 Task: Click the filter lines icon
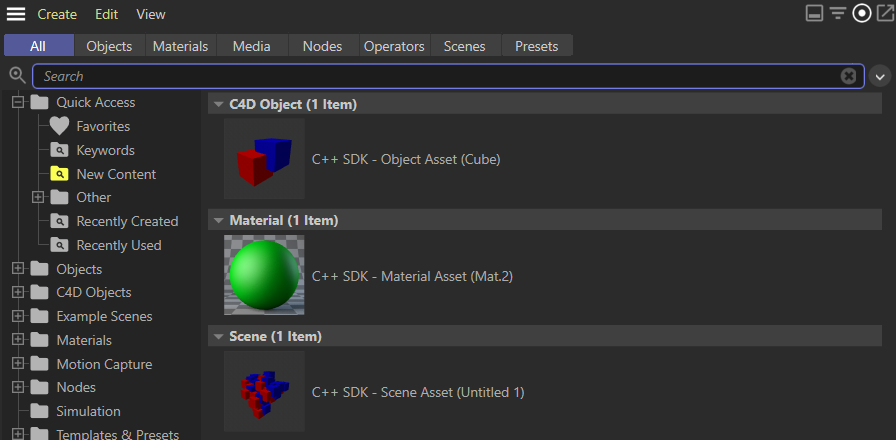(x=838, y=14)
